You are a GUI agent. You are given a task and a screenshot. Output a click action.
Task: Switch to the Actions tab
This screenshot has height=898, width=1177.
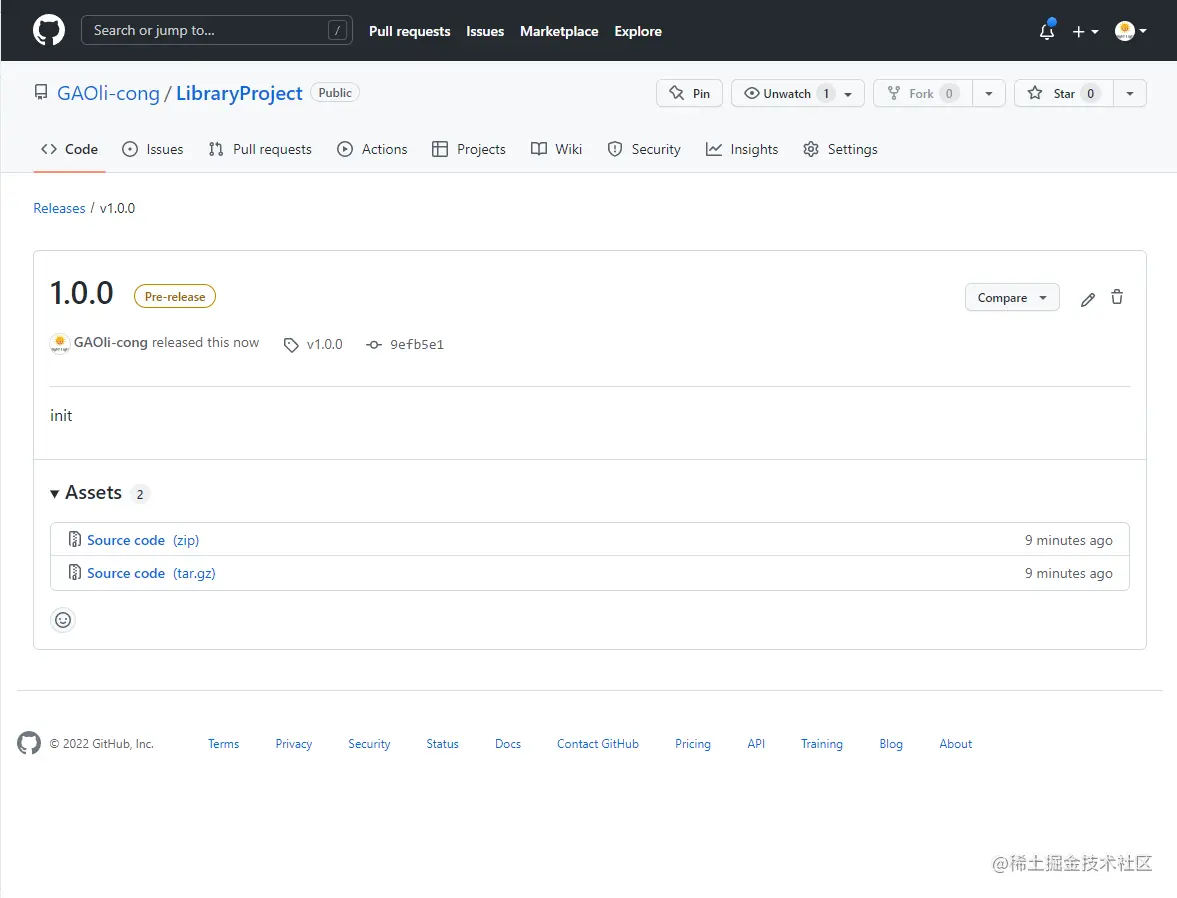(372, 149)
